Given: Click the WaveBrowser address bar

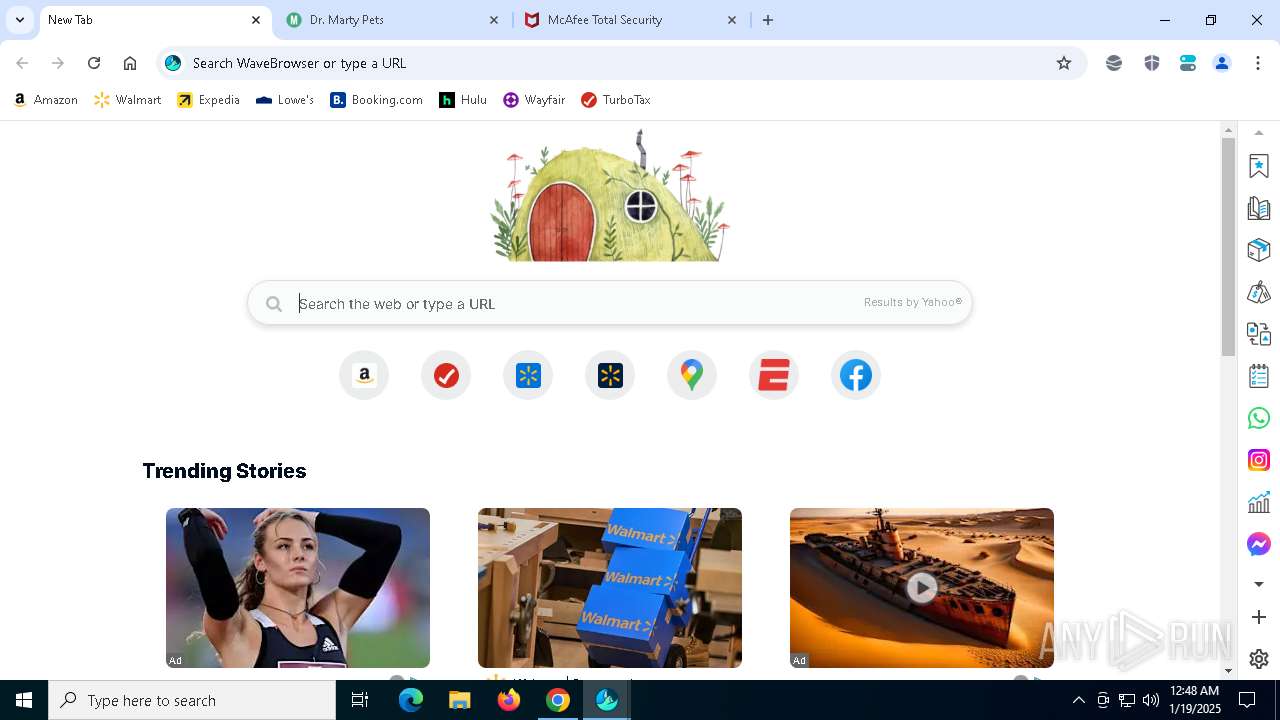Looking at the screenshot, I should 620,63.
